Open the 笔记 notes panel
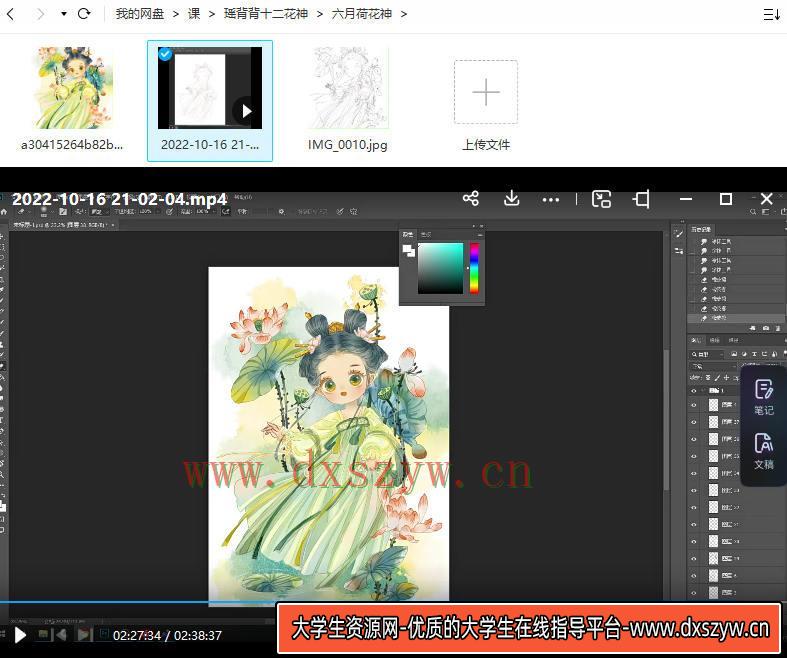This screenshot has width=787, height=658. click(763, 397)
